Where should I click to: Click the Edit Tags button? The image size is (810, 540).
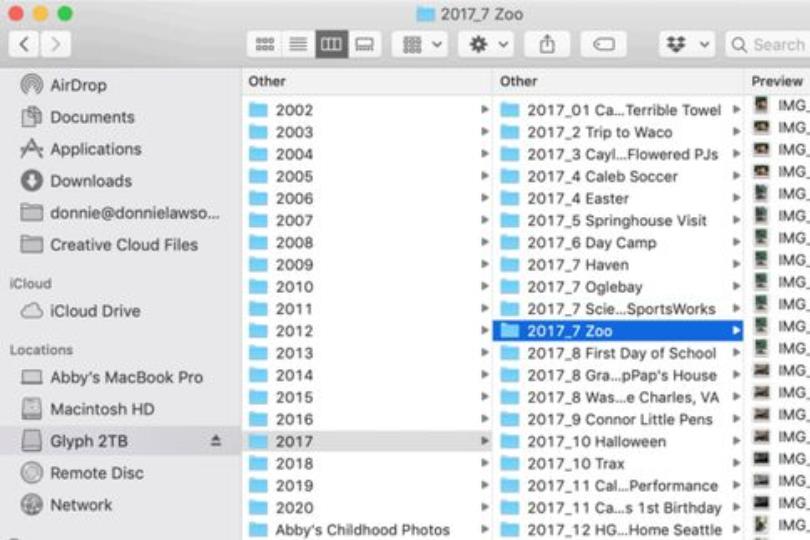[603, 44]
